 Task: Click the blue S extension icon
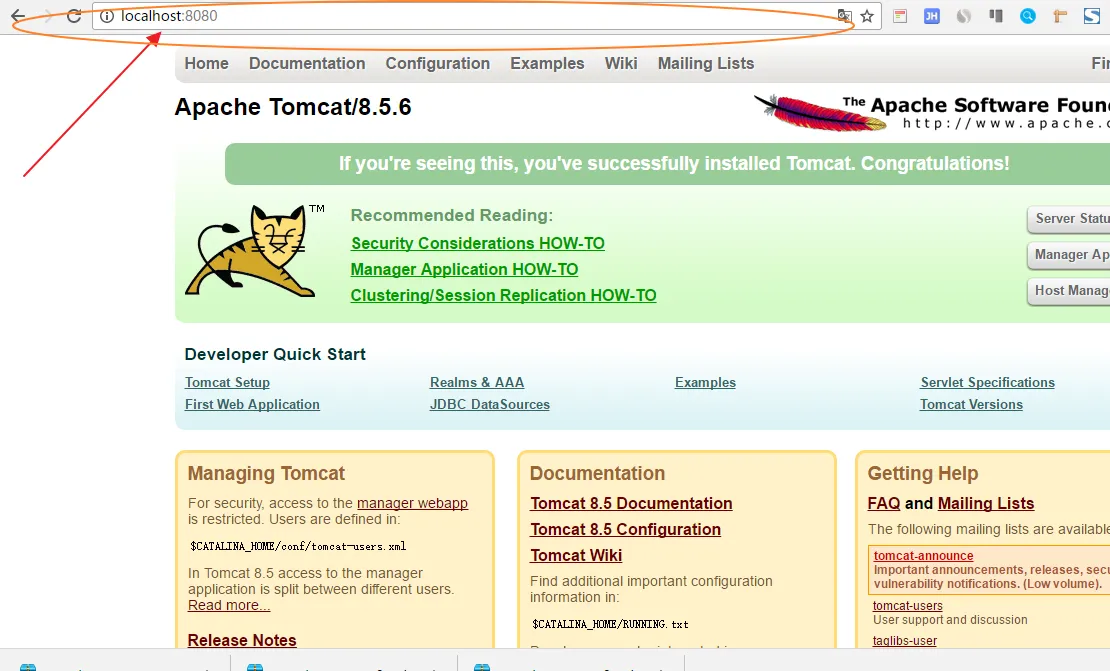click(x=1092, y=16)
